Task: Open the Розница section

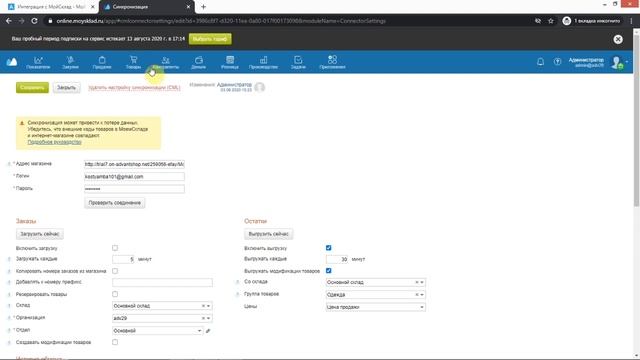Action: click(x=230, y=62)
